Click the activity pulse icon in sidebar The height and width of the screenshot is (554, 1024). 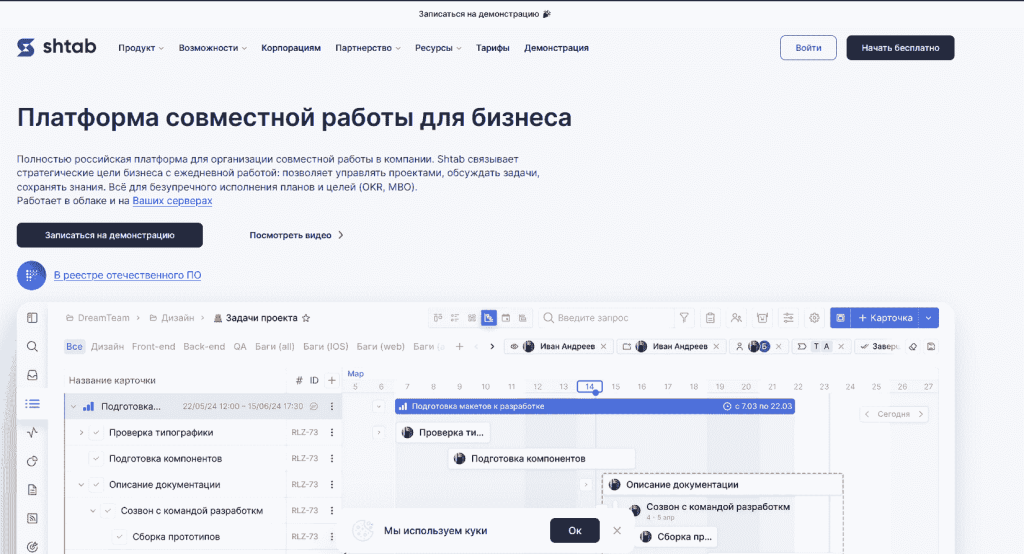click(x=32, y=433)
